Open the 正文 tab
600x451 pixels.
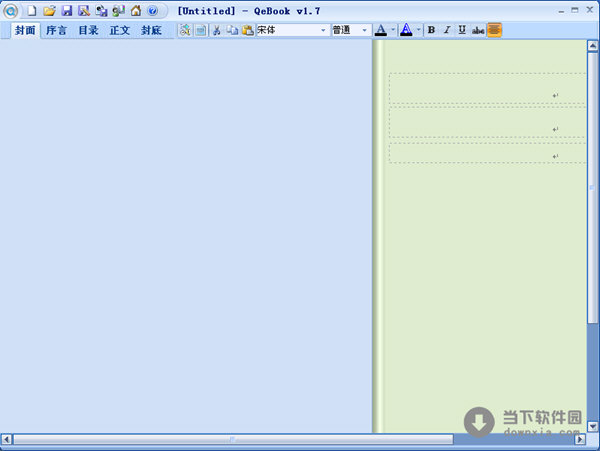119,30
